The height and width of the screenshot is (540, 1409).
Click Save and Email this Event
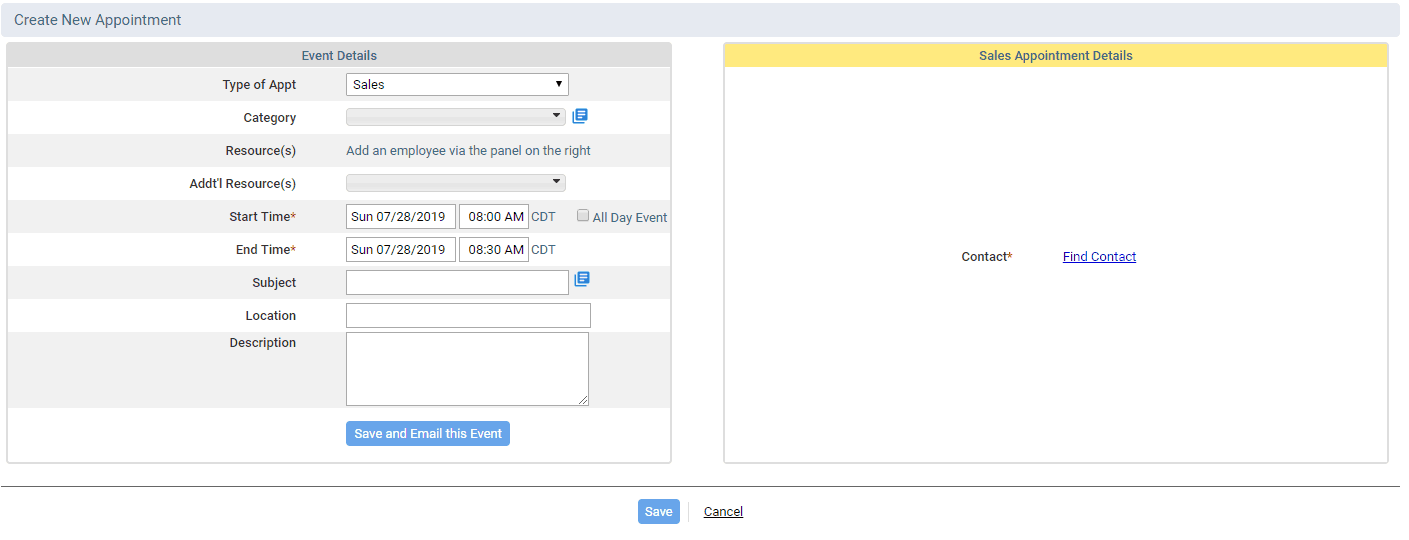428,434
